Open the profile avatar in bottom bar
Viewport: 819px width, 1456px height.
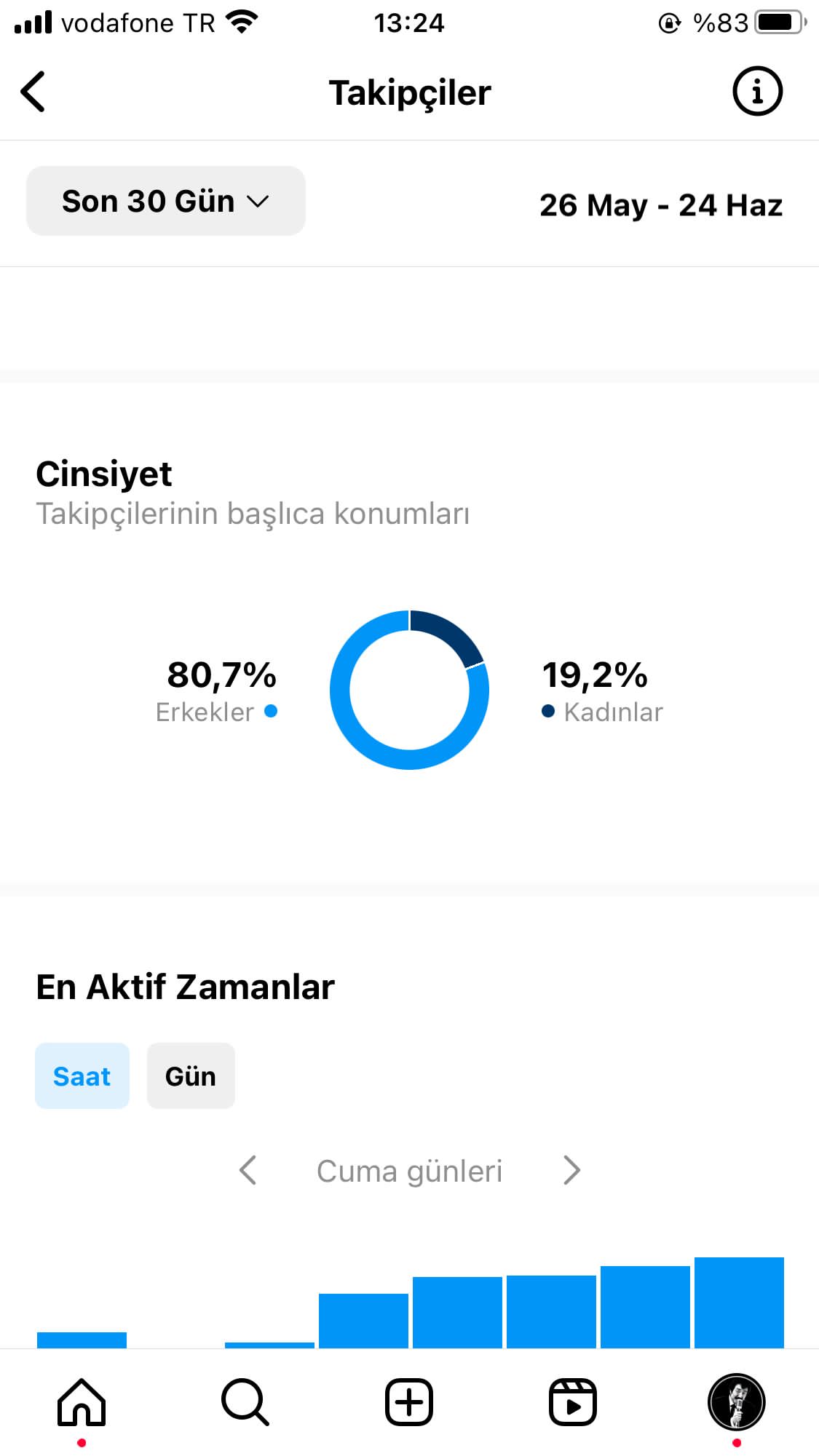tap(737, 1402)
